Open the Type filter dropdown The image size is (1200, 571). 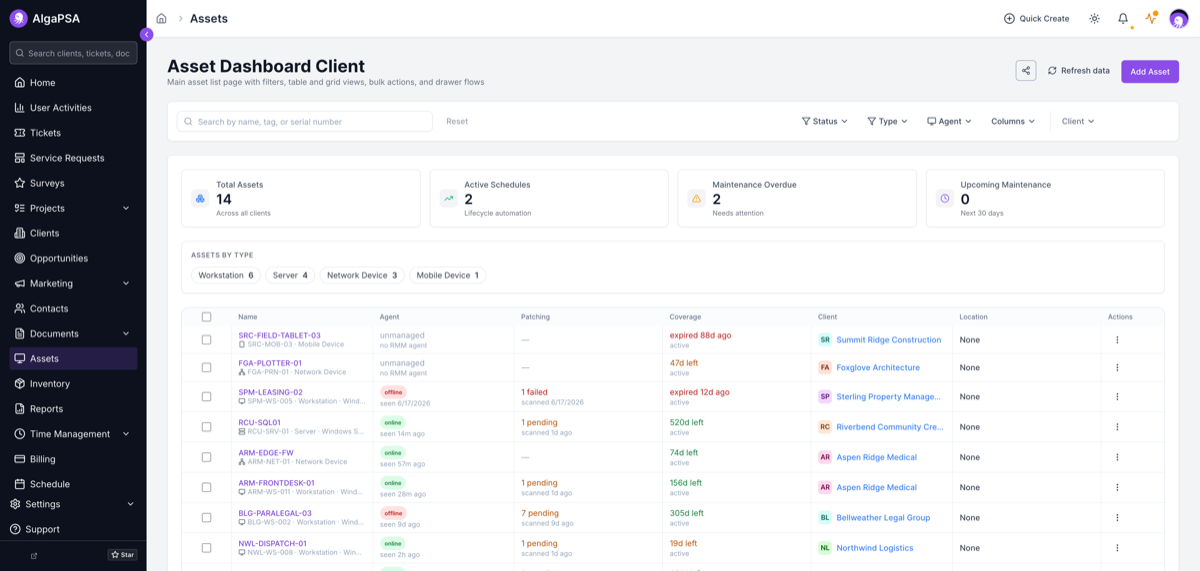pyautogui.click(x=887, y=121)
